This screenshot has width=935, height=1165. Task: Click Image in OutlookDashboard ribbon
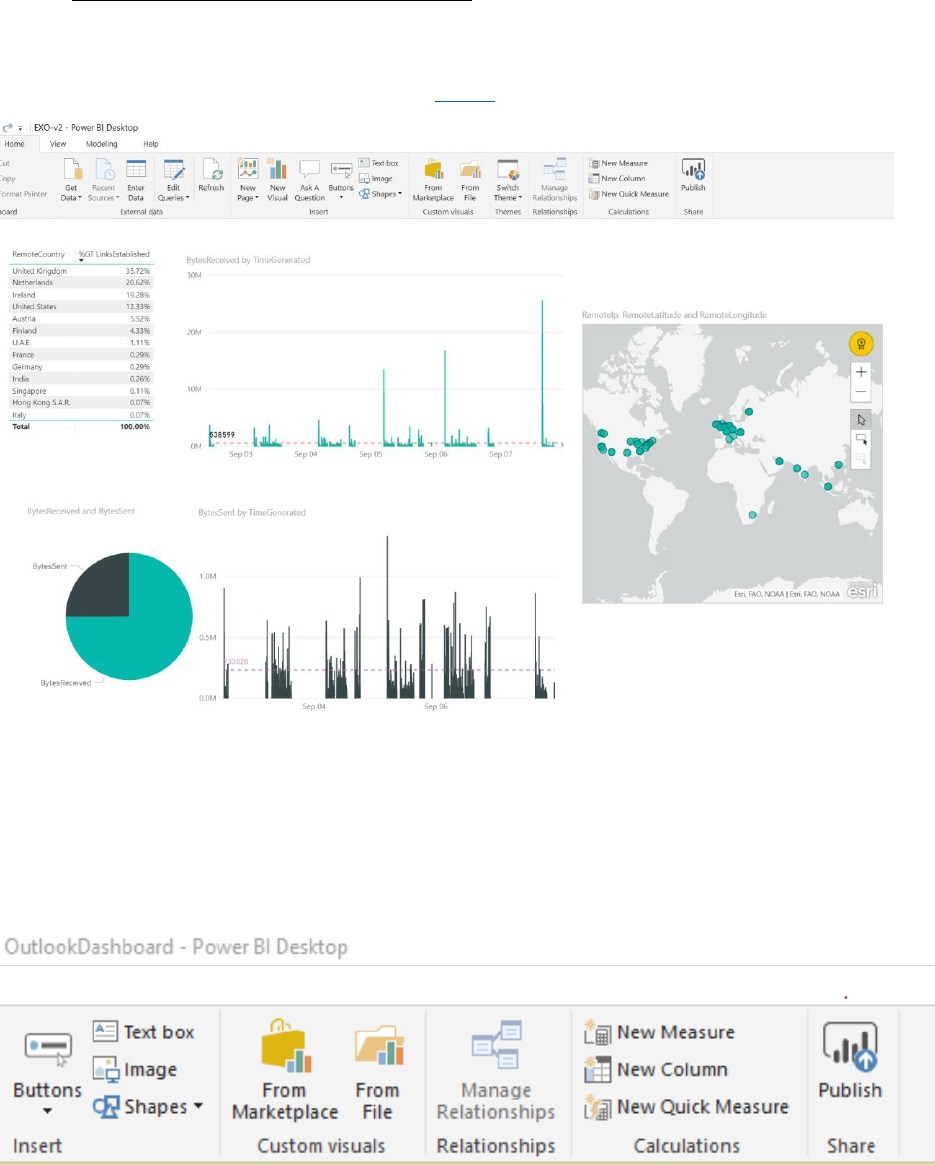(x=135, y=1069)
